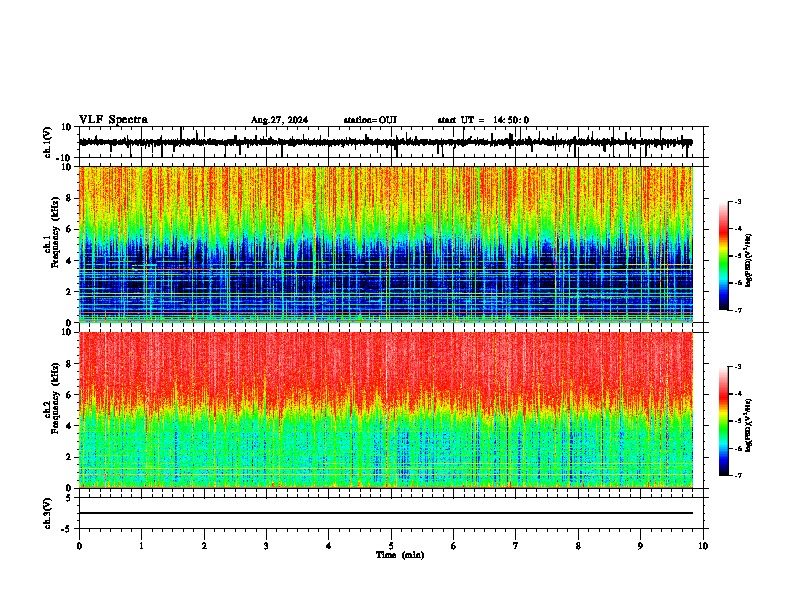Click time axis tick label "10" at bottom right
This screenshot has height=612, width=792.
pyautogui.click(x=703, y=546)
